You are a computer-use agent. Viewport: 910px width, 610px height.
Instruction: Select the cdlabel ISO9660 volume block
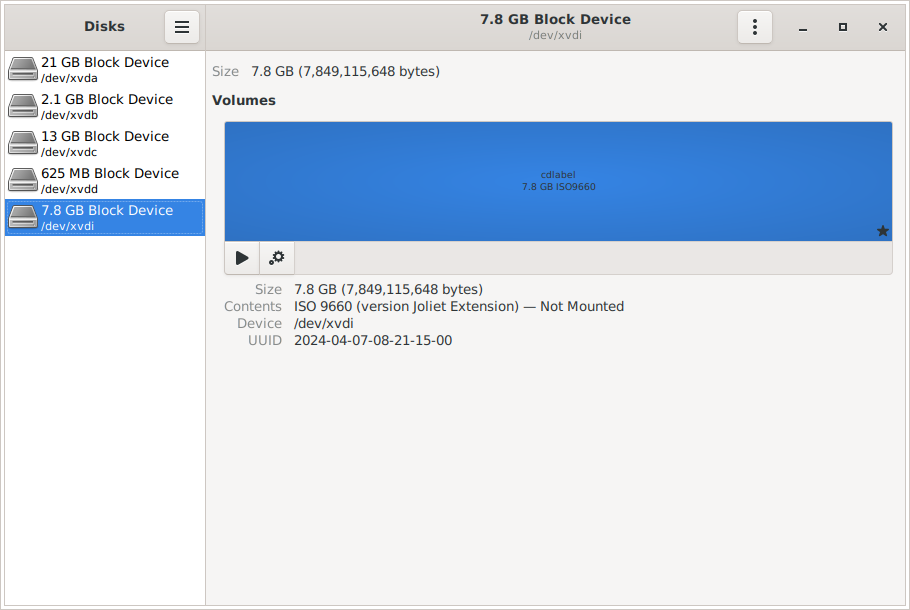pyautogui.click(x=558, y=181)
